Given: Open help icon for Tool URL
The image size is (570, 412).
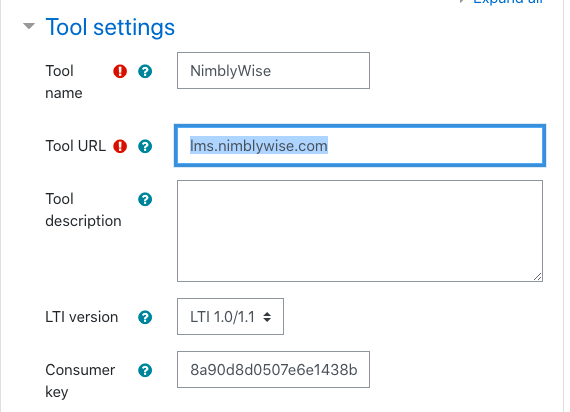Looking at the screenshot, I should coord(145,146).
